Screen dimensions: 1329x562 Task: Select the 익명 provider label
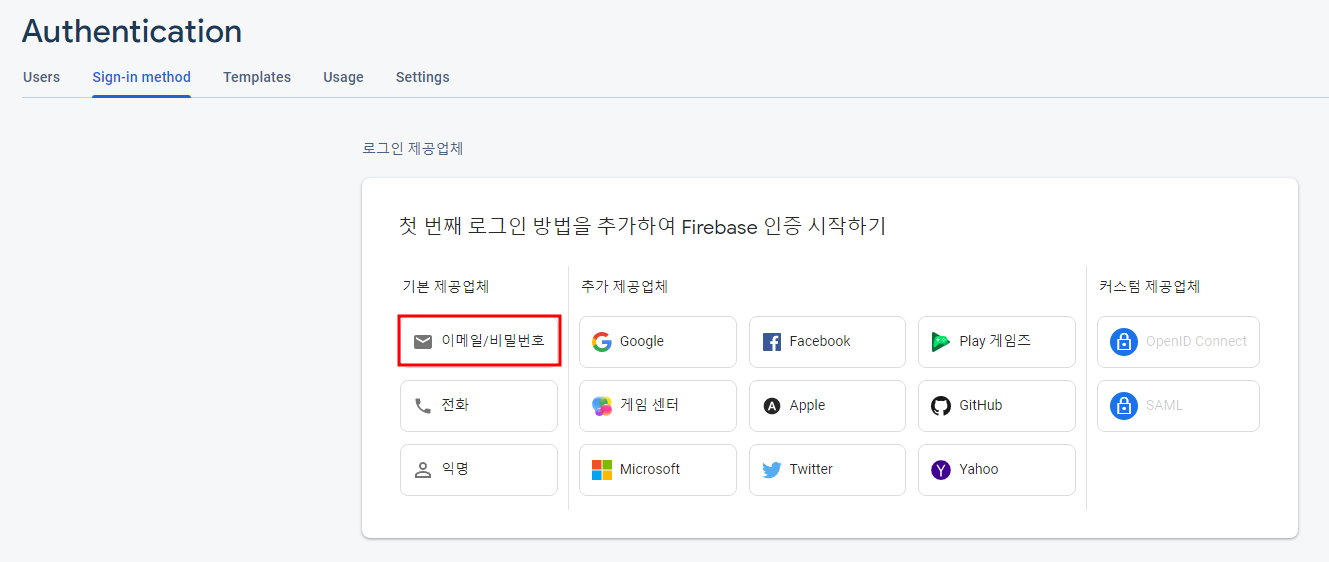(455, 469)
